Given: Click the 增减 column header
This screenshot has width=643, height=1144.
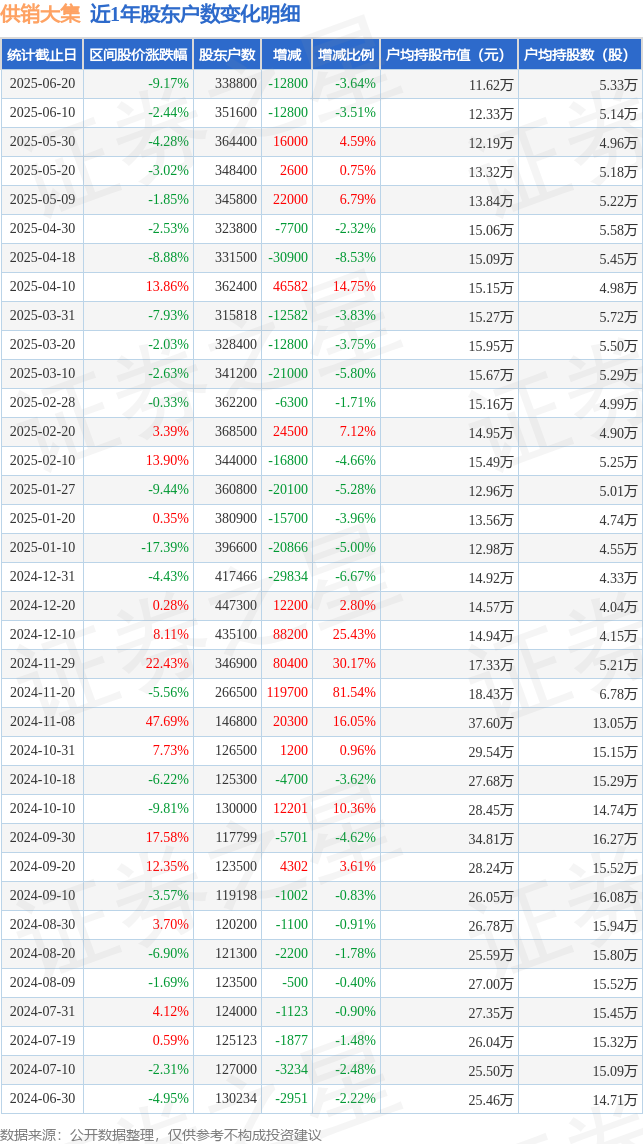Looking at the screenshot, I should pos(287,55).
